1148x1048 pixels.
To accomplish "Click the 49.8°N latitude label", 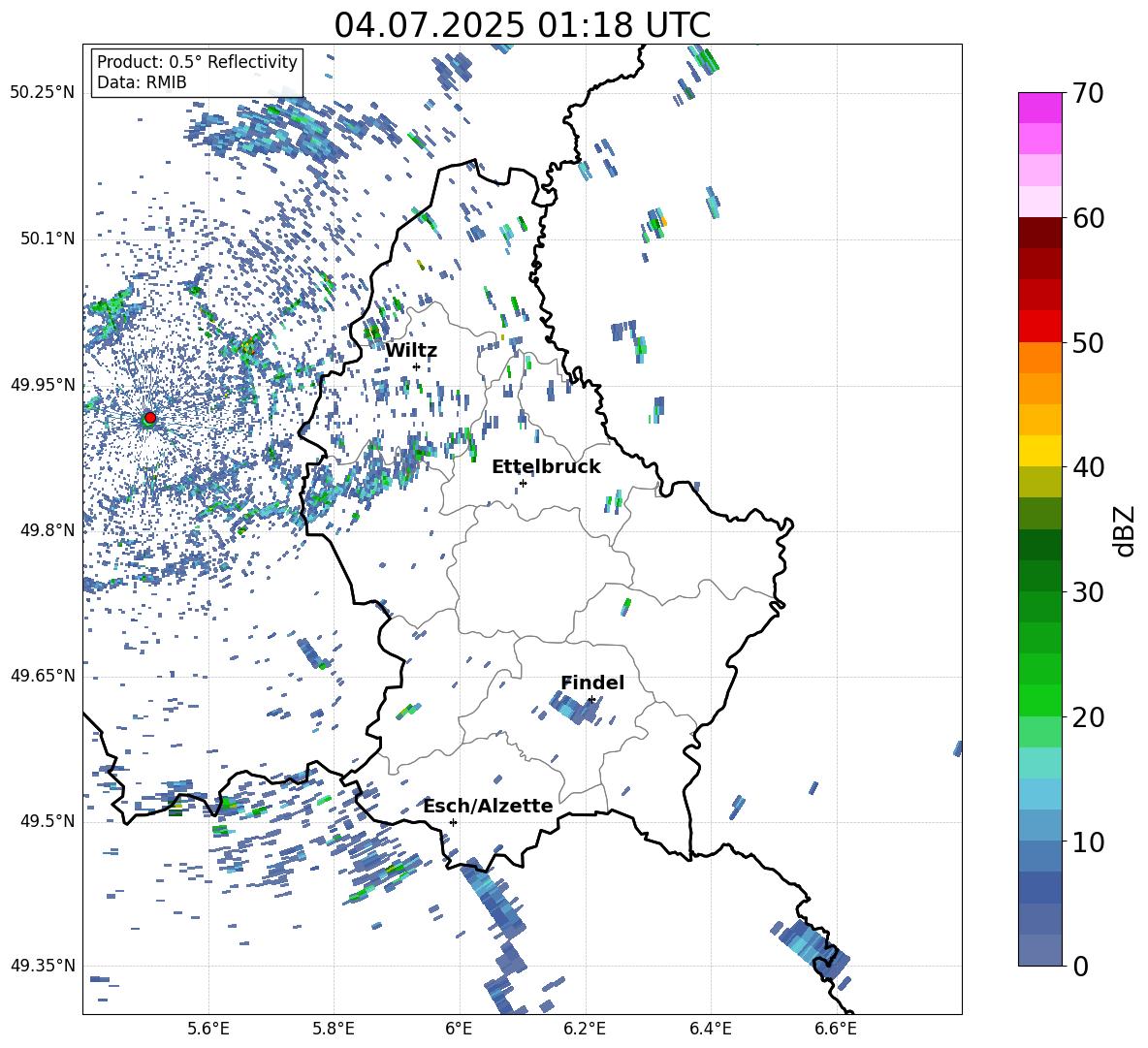I will pos(48,530).
